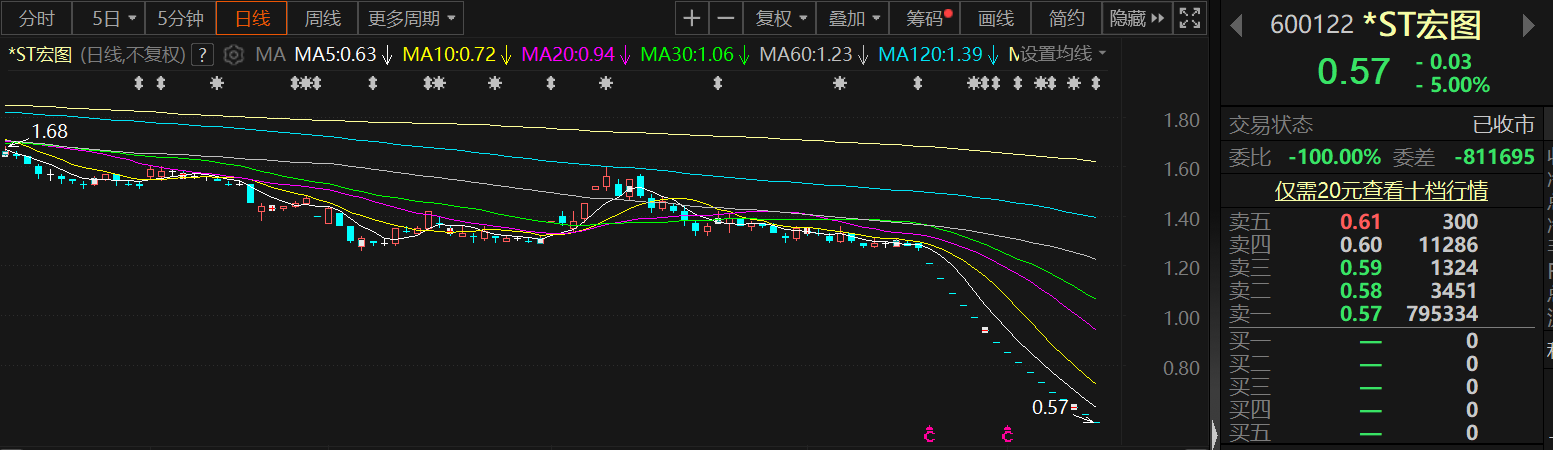This screenshot has height=450, width=1553.
Task: Click 已收市 trading status
Action: [1504, 125]
